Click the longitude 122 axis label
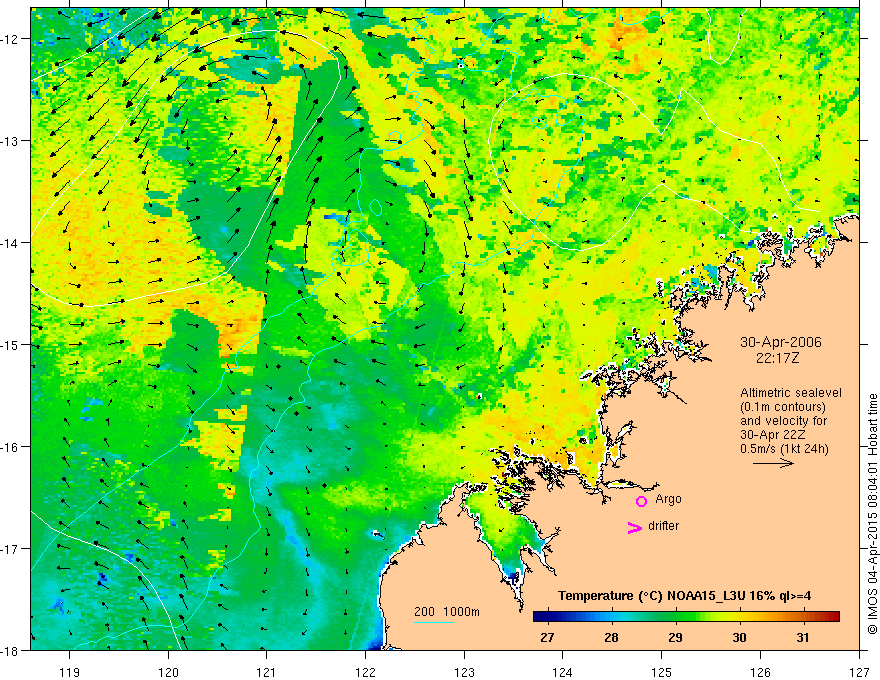 [365, 672]
